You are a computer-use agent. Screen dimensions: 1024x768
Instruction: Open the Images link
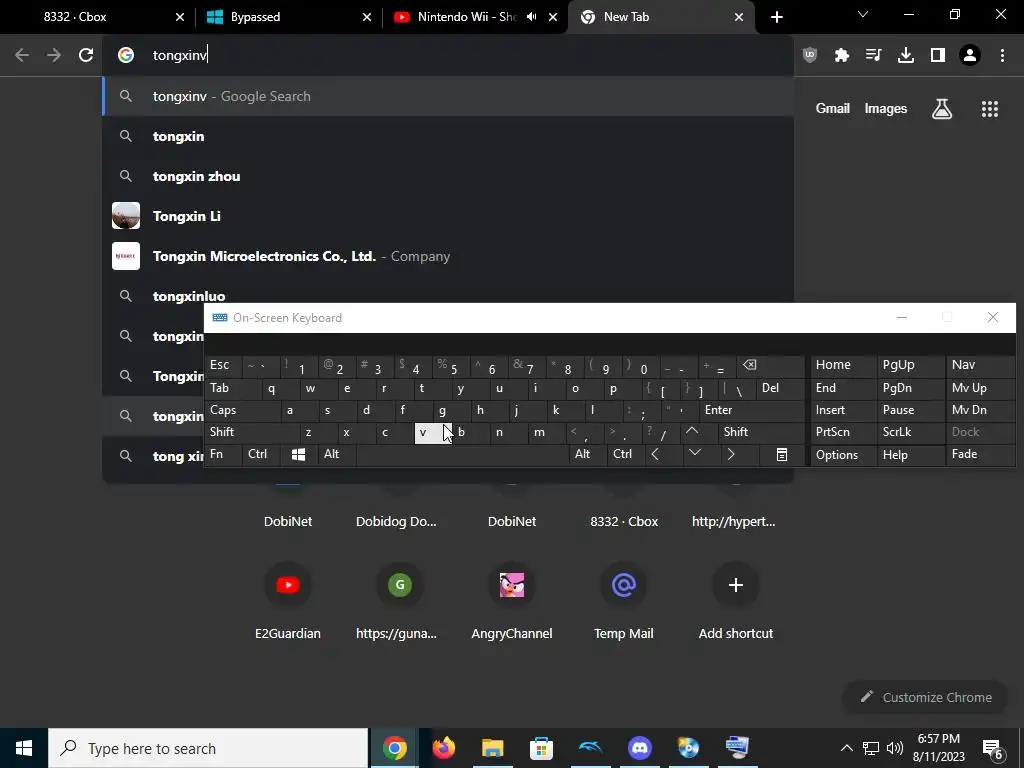(886, 109)
